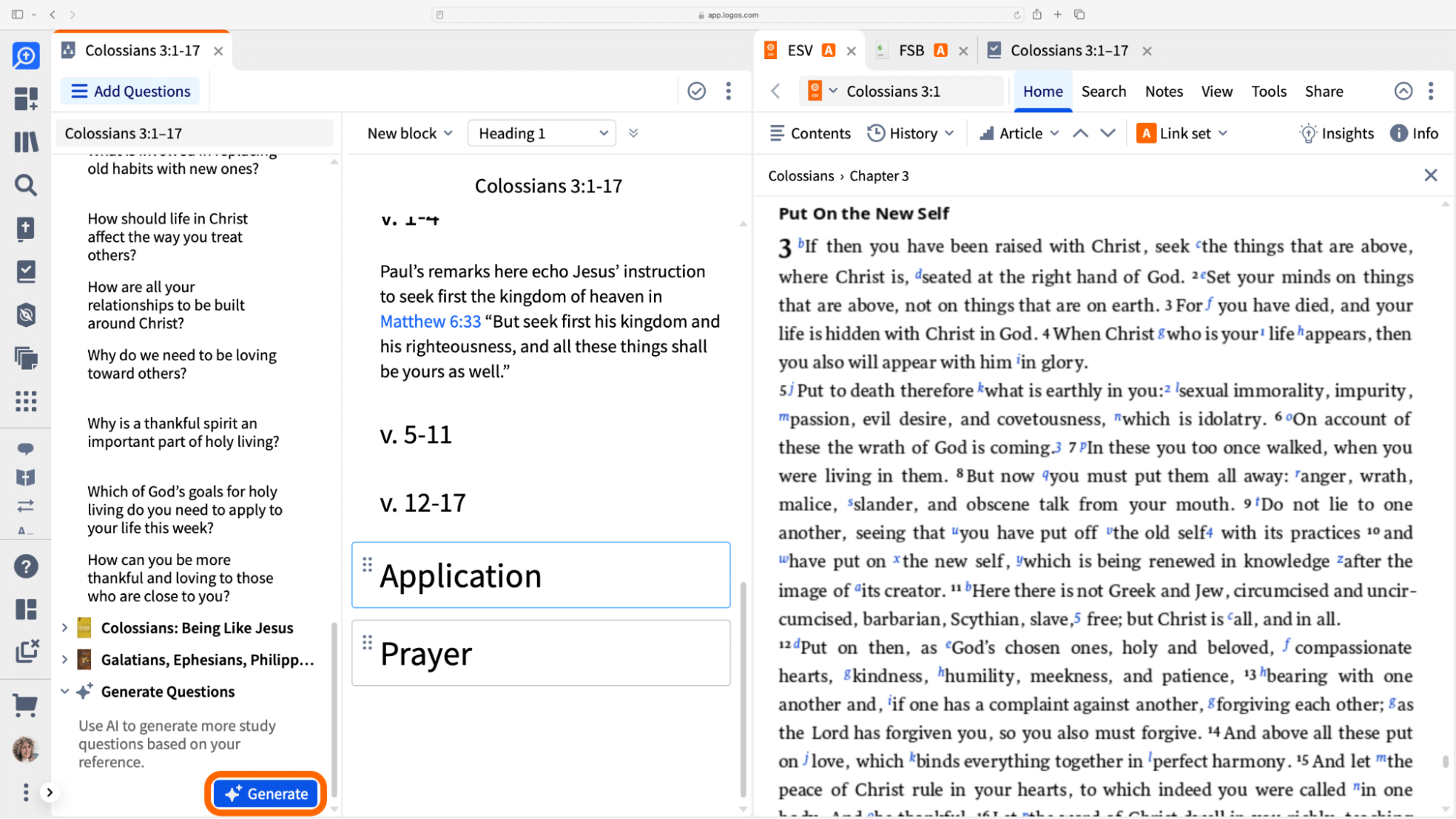Toggle the Link set A icon

pyautogui.click(x=1146, y=133)
